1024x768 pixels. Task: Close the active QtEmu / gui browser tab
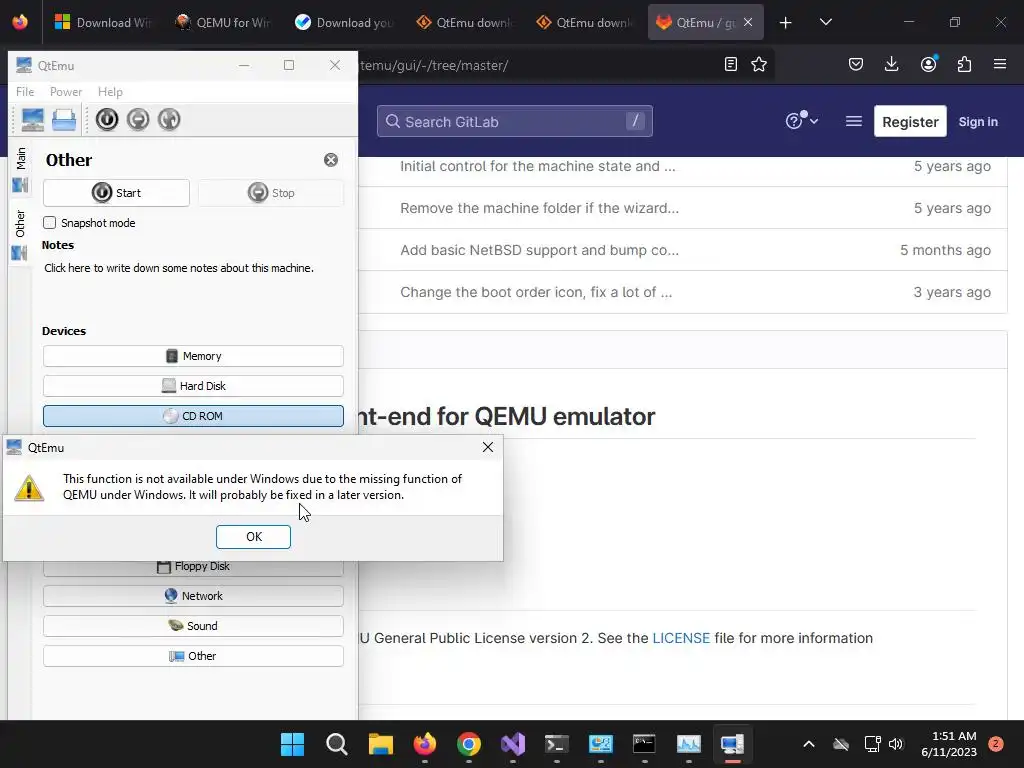click(x=748, y=23)
